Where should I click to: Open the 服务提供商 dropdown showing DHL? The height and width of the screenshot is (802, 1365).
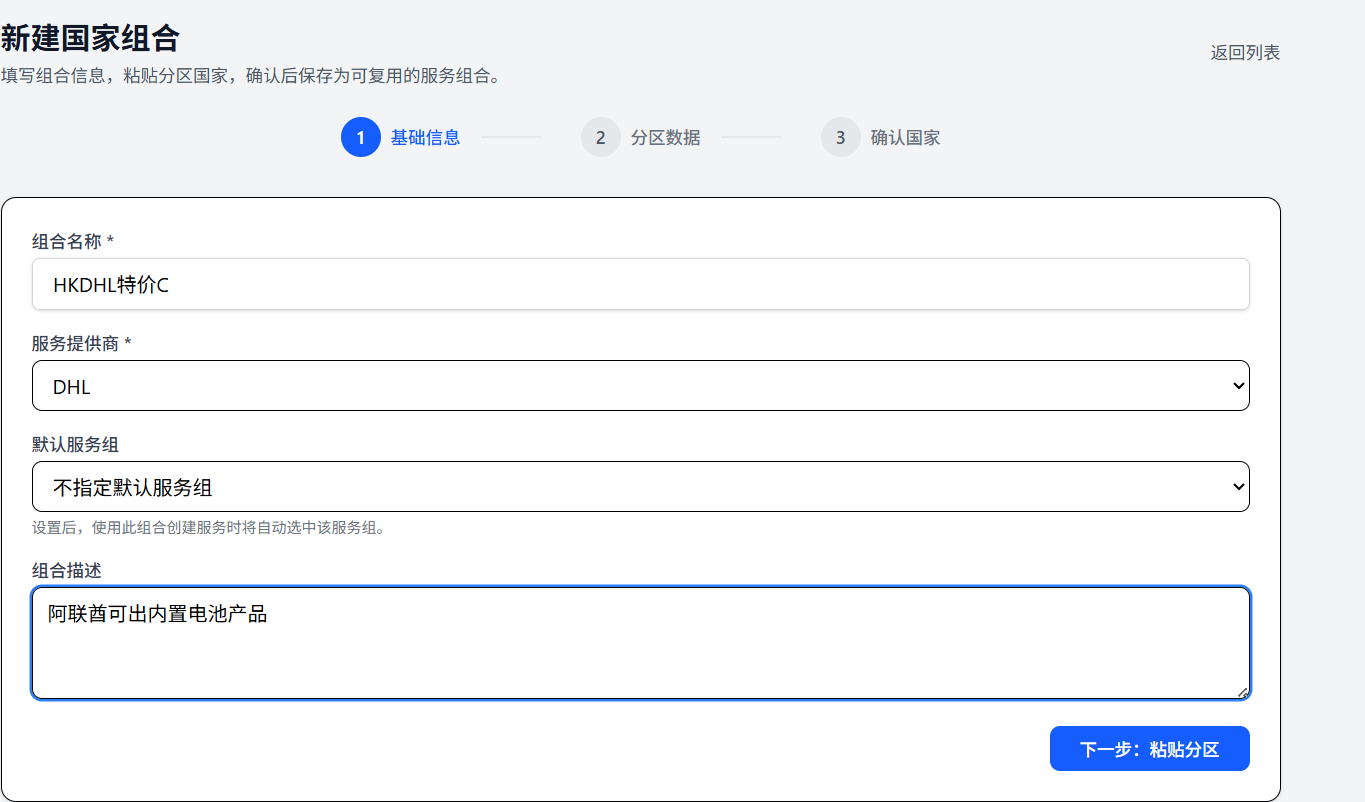tap(640, 386)
